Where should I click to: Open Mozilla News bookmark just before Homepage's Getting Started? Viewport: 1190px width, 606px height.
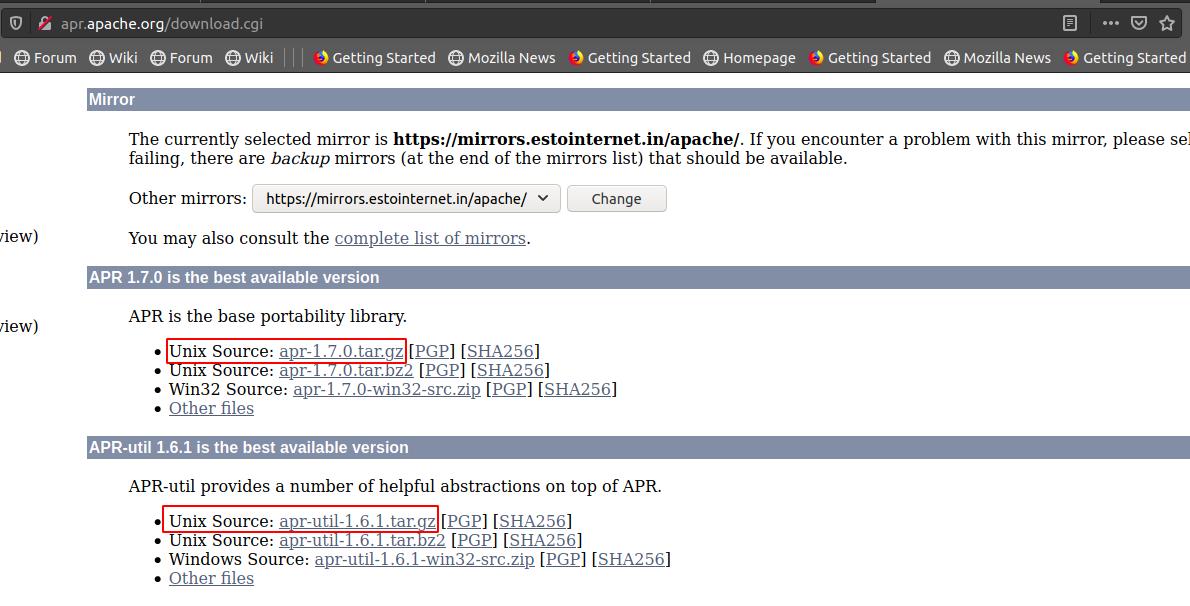click(x=502, y=58)
